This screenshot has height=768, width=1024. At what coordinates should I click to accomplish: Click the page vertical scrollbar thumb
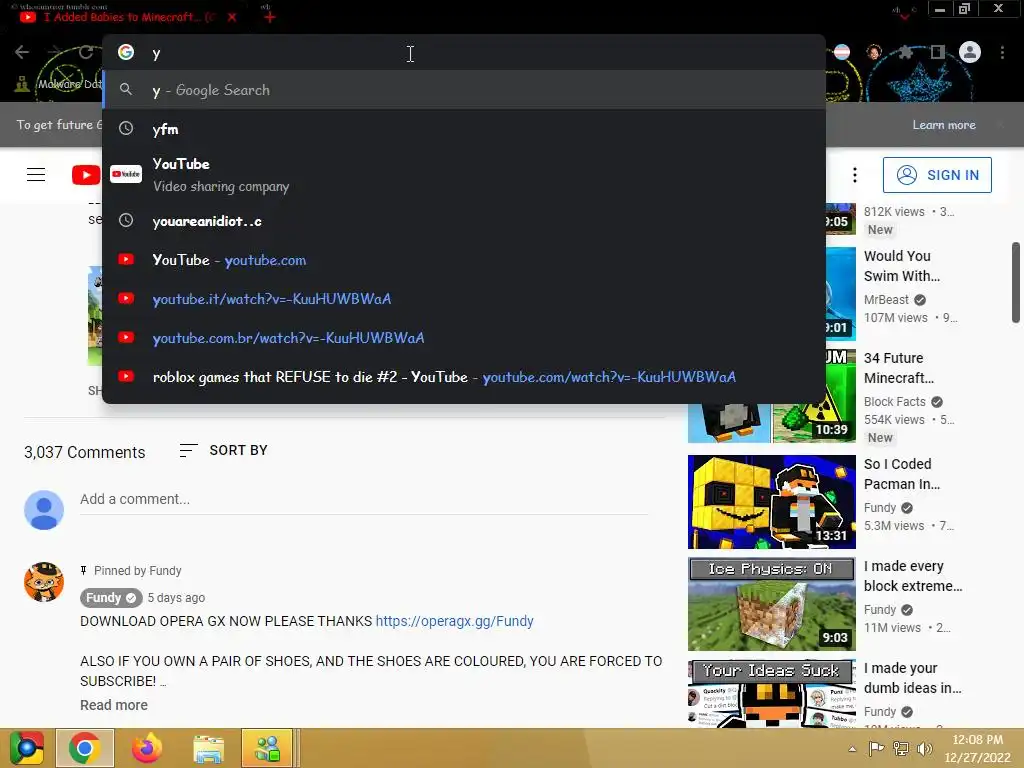tap(1016, 282)
